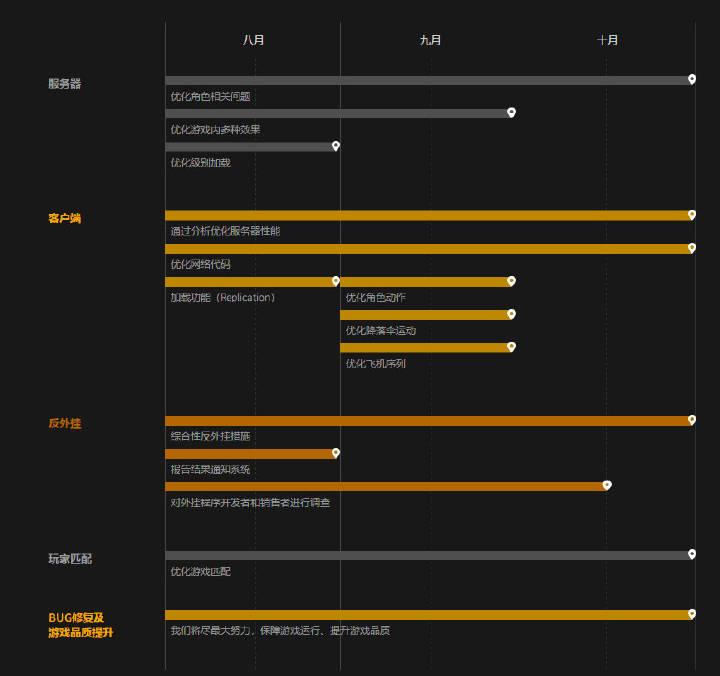Click the pin ending the 优化降落伞运动 bar
The image size is (720, 676).
[x=511, y=314]
